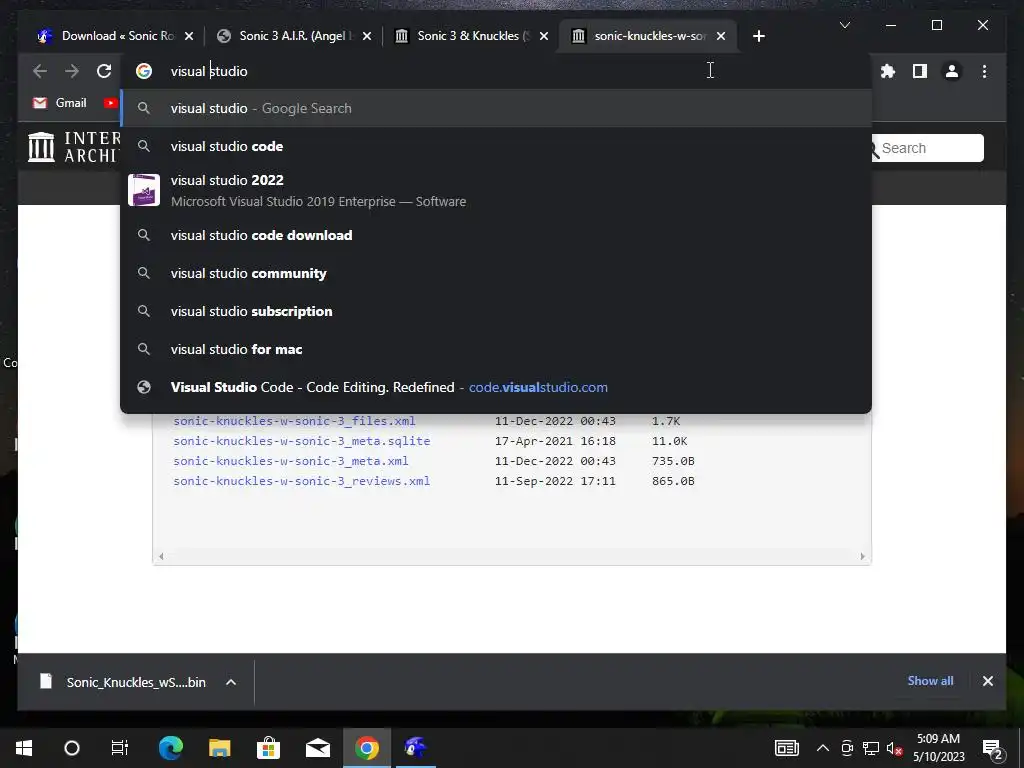Close the Sonic 3 & Knuckles tab
The width and height of the screenshot is (1024, 768).
544,36
